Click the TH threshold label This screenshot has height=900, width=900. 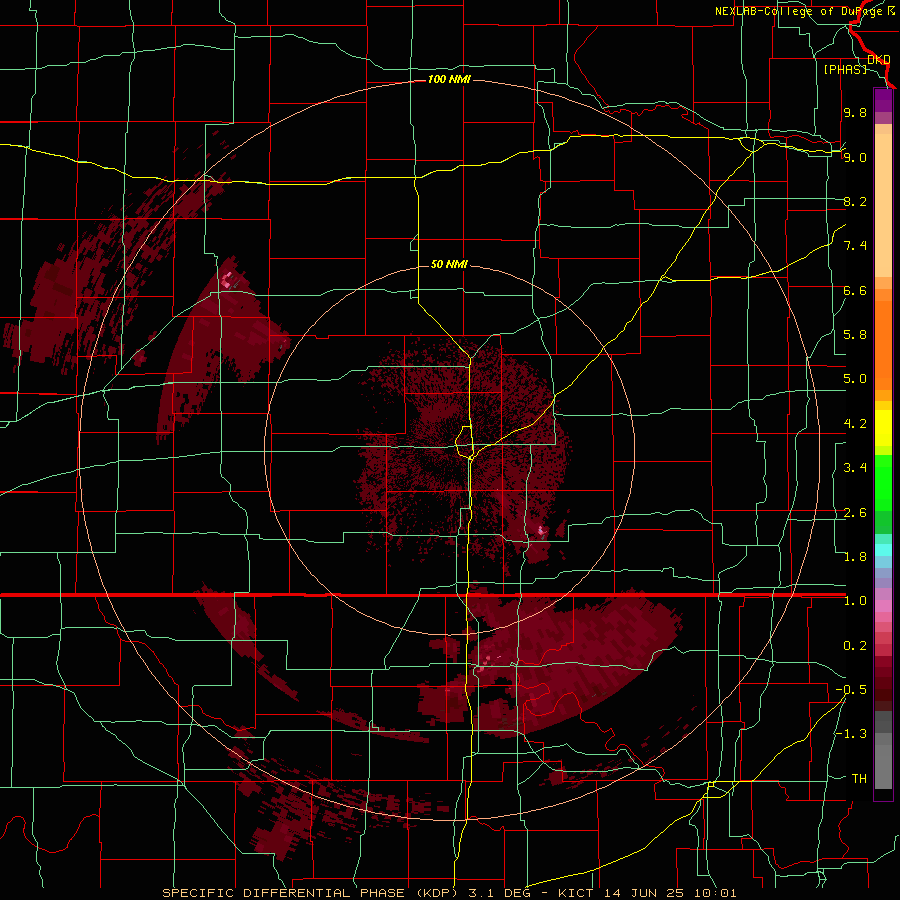click(x=859, y=779)
